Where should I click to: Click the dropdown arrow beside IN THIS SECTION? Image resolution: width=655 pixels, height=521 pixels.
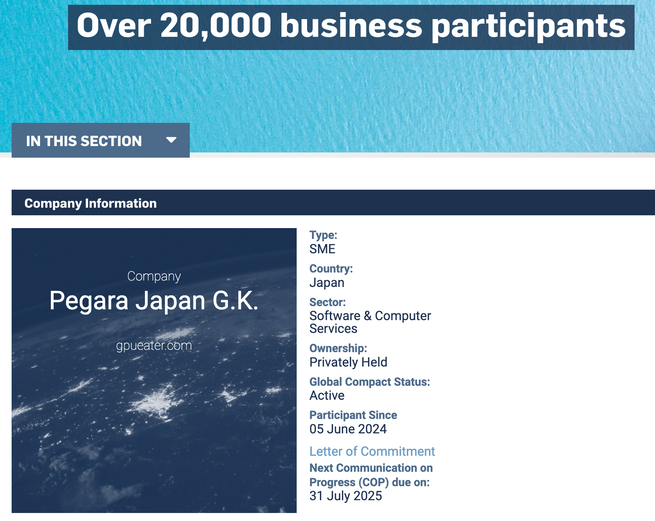tap(171, 140)
